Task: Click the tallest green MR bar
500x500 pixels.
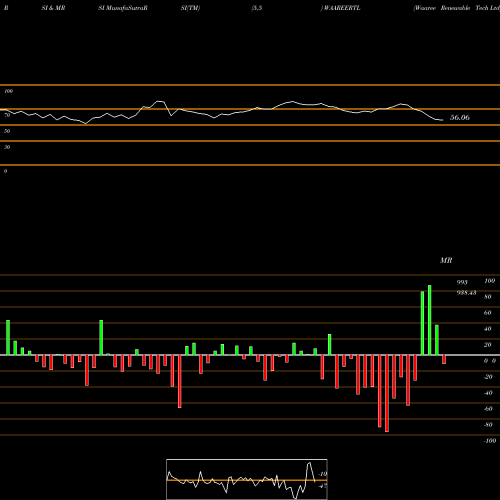Action: pyautogui.click(x=430, y=320)
